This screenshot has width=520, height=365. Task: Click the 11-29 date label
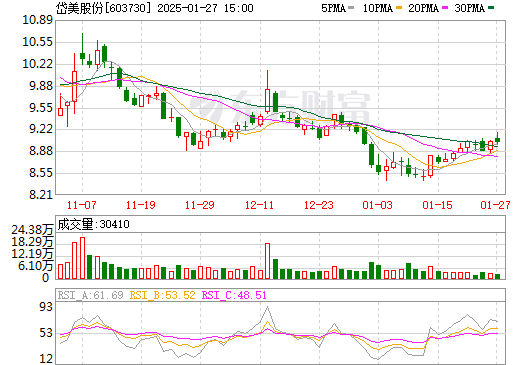[200, 205]
